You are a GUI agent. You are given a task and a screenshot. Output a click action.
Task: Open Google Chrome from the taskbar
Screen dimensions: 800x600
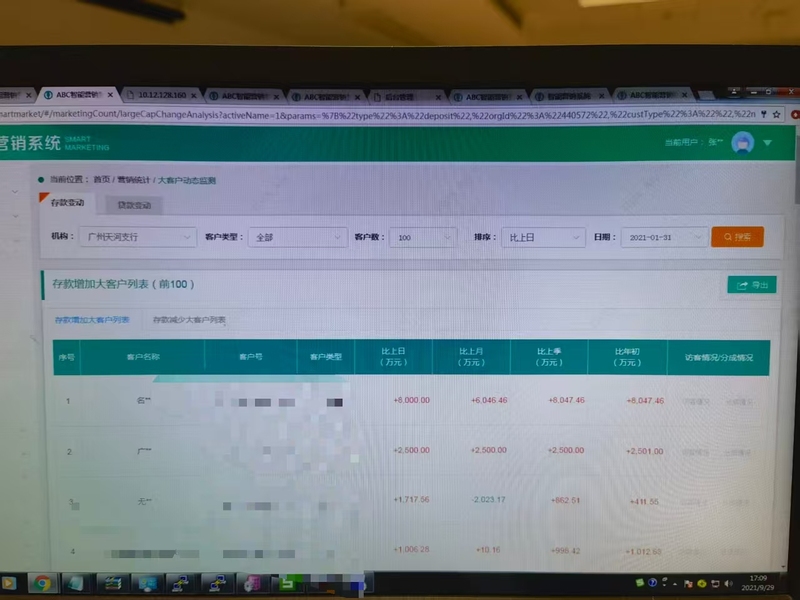click(x=42, y=583)
